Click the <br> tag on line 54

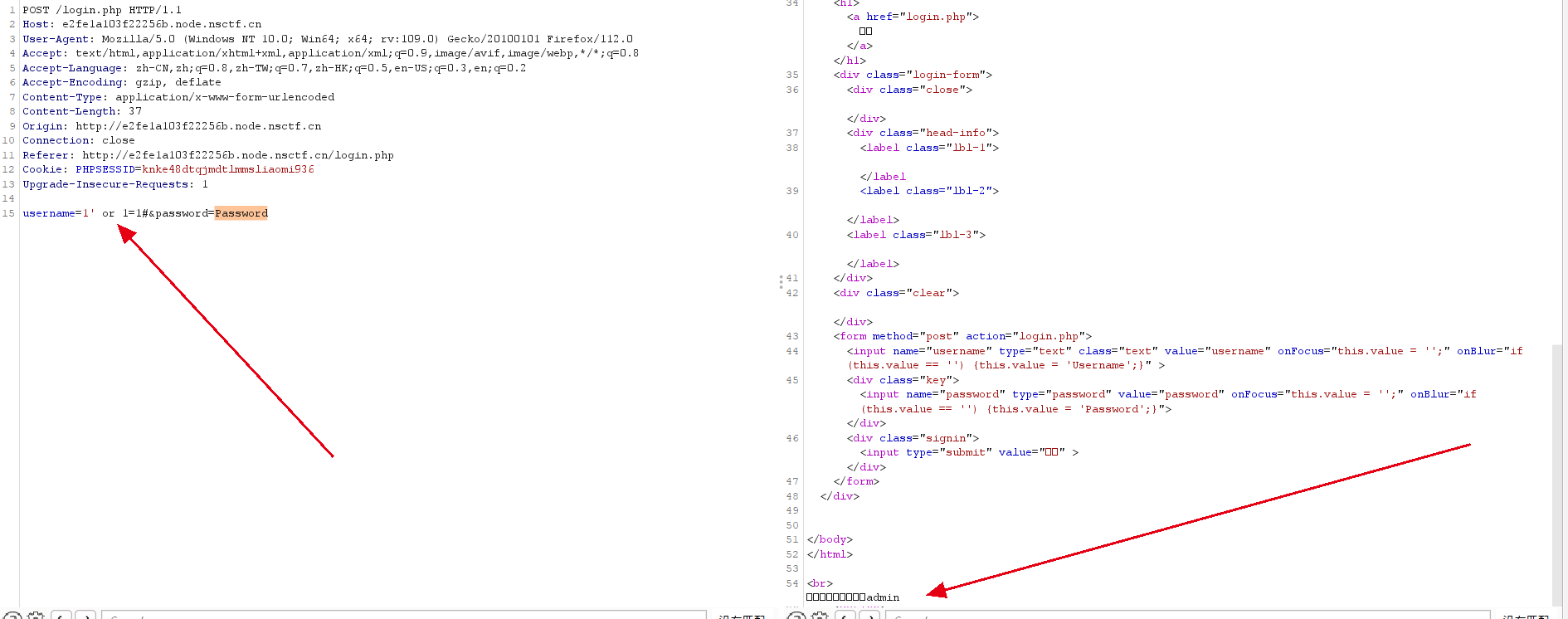tap(820, 583)
